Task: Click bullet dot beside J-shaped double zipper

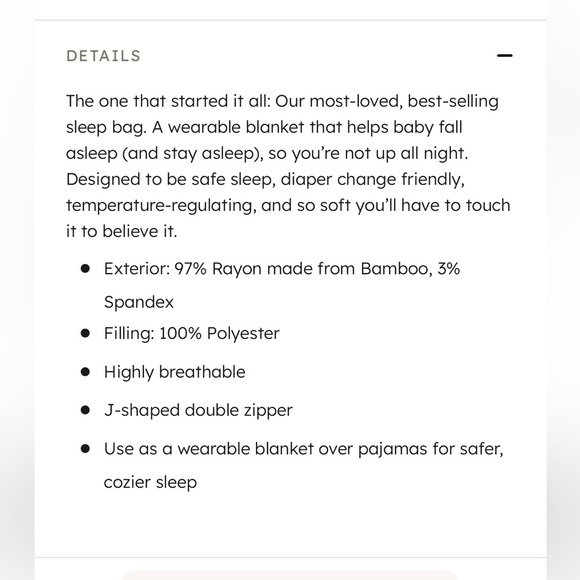Action: 85,410
